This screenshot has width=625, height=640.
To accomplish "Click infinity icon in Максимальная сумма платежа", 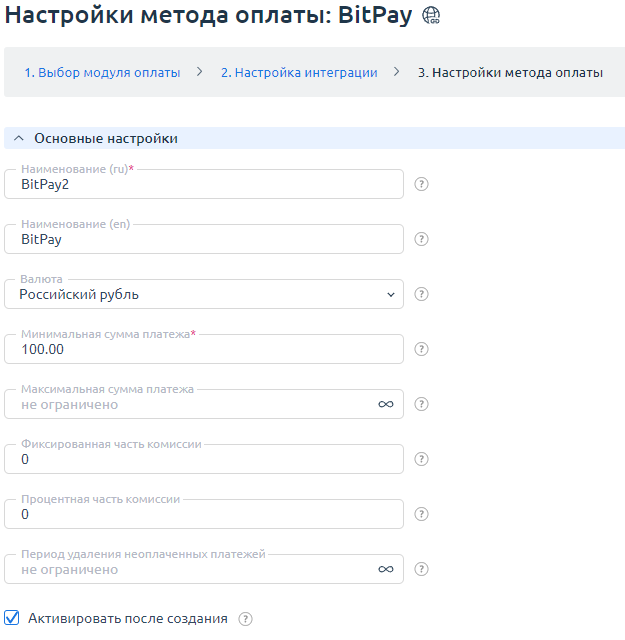I will tap(385, 404).
